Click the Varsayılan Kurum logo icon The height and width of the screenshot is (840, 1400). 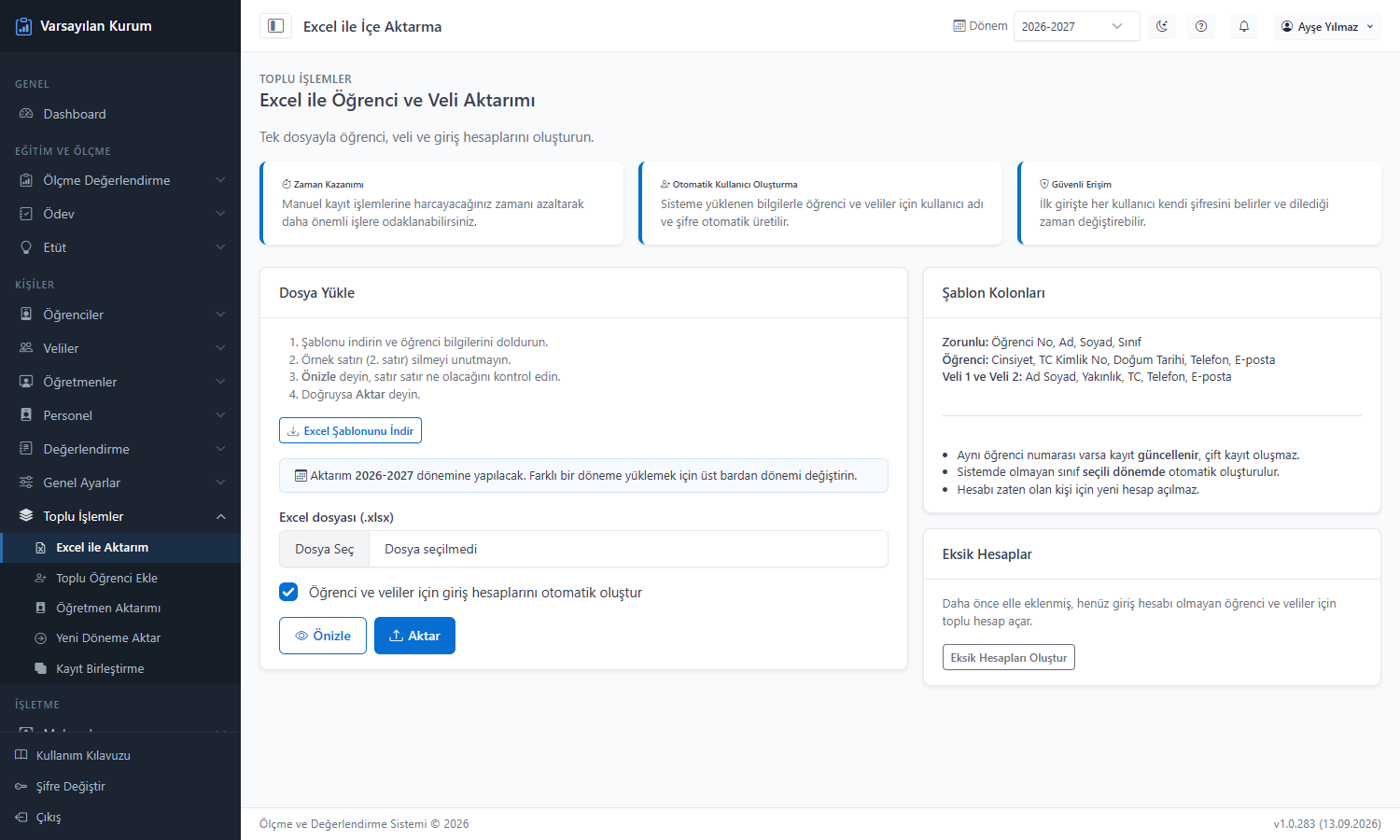pyautogui.click(x=23, y=26)
